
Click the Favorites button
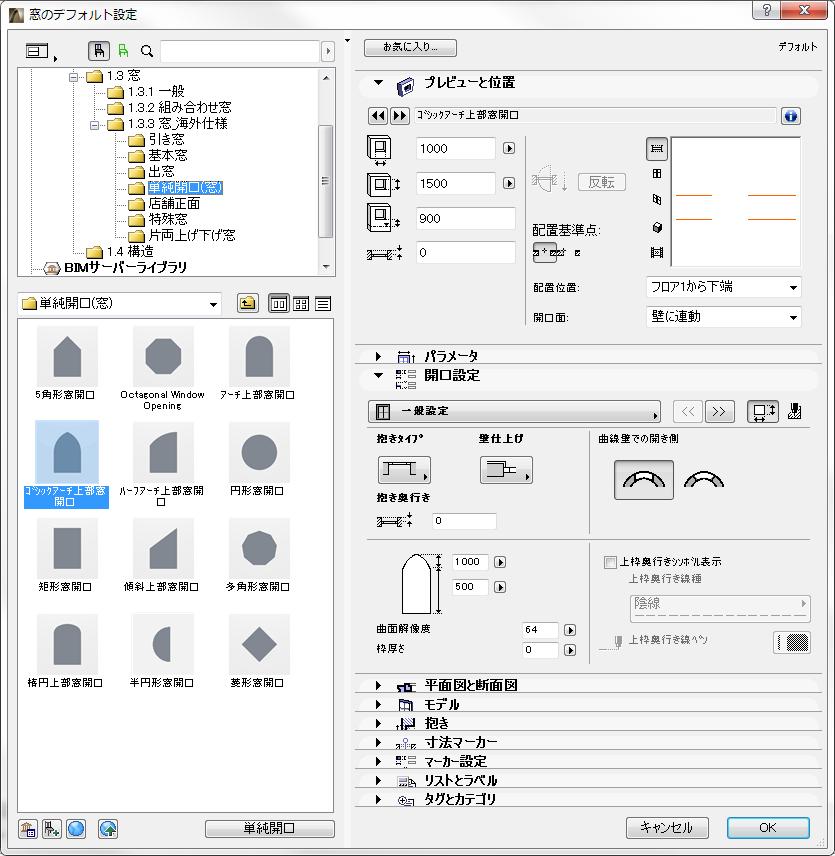[410, 47]
